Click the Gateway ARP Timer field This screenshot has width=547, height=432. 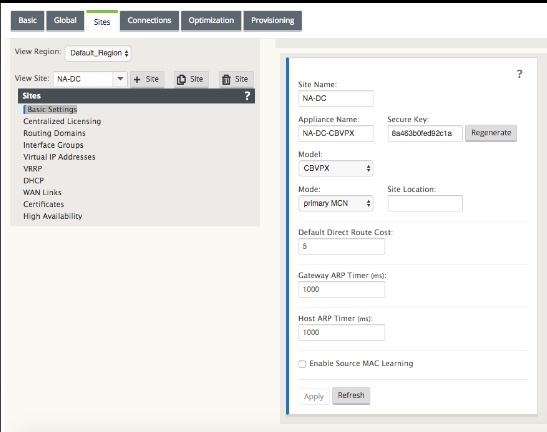(341, 289)
